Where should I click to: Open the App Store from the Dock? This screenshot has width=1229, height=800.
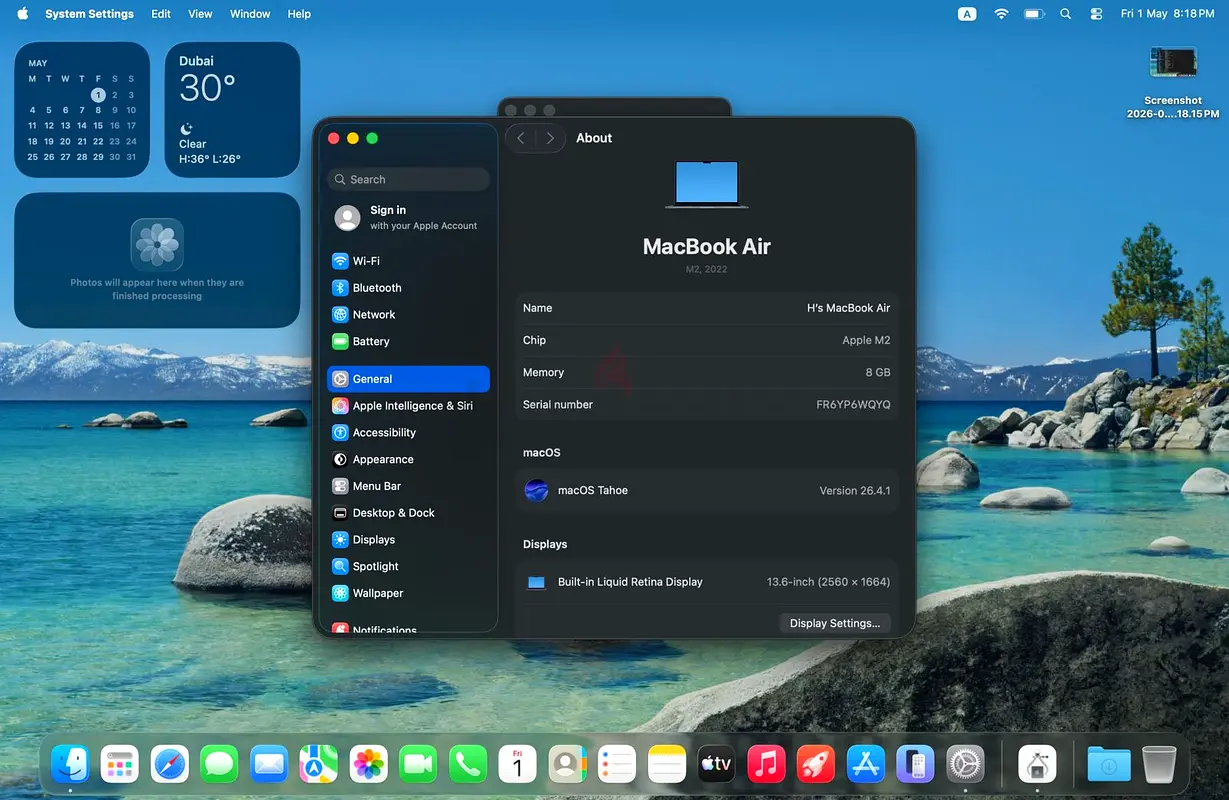pyautogui.click(x=866, y=765)
